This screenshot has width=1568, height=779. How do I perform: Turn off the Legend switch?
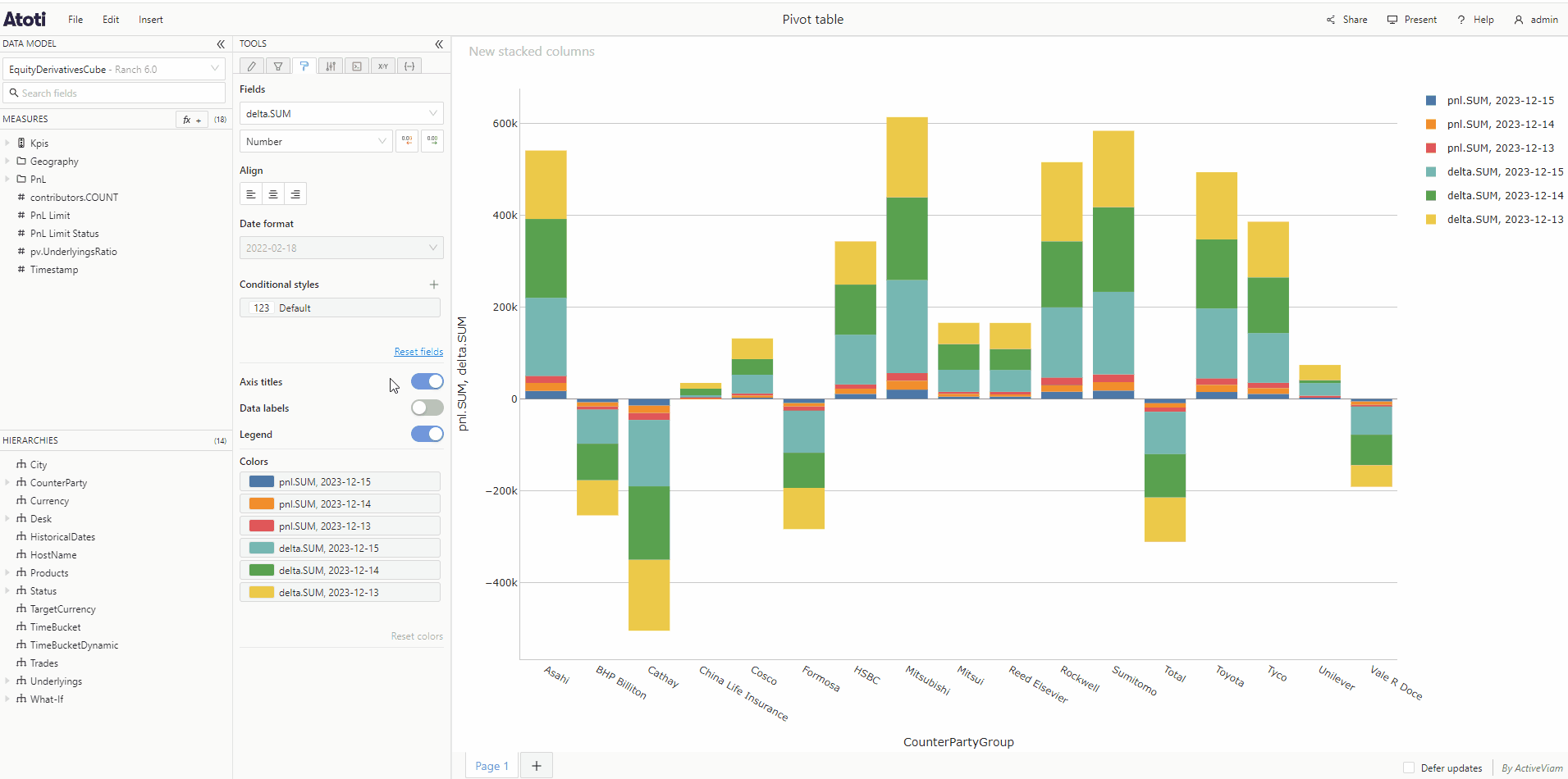point(427,434)
